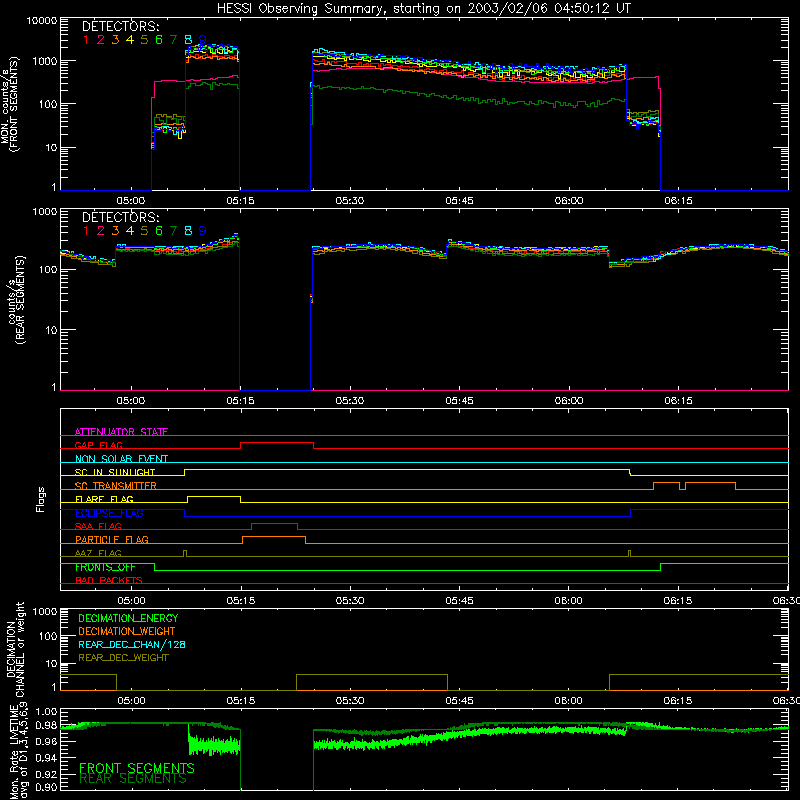800x800 pixels.
Task: Select detector 5 in front segments legend
Action: click(144, 40)
